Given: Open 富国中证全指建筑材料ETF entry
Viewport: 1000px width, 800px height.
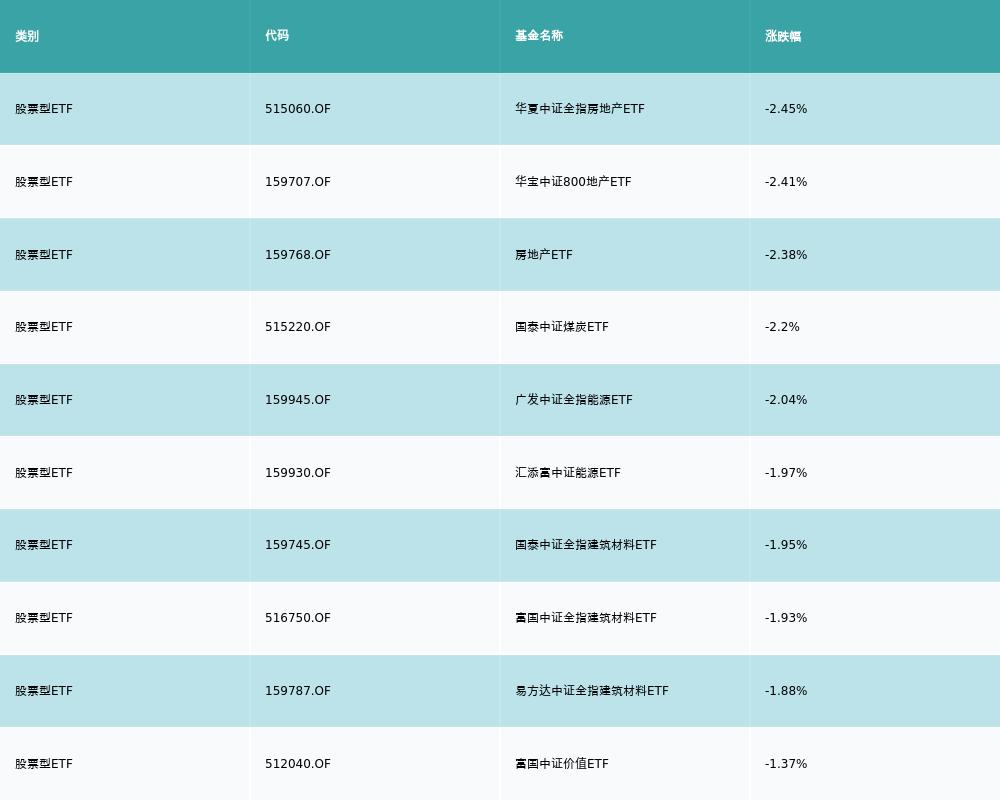Looking at the screenshot, I should point(586,618).
